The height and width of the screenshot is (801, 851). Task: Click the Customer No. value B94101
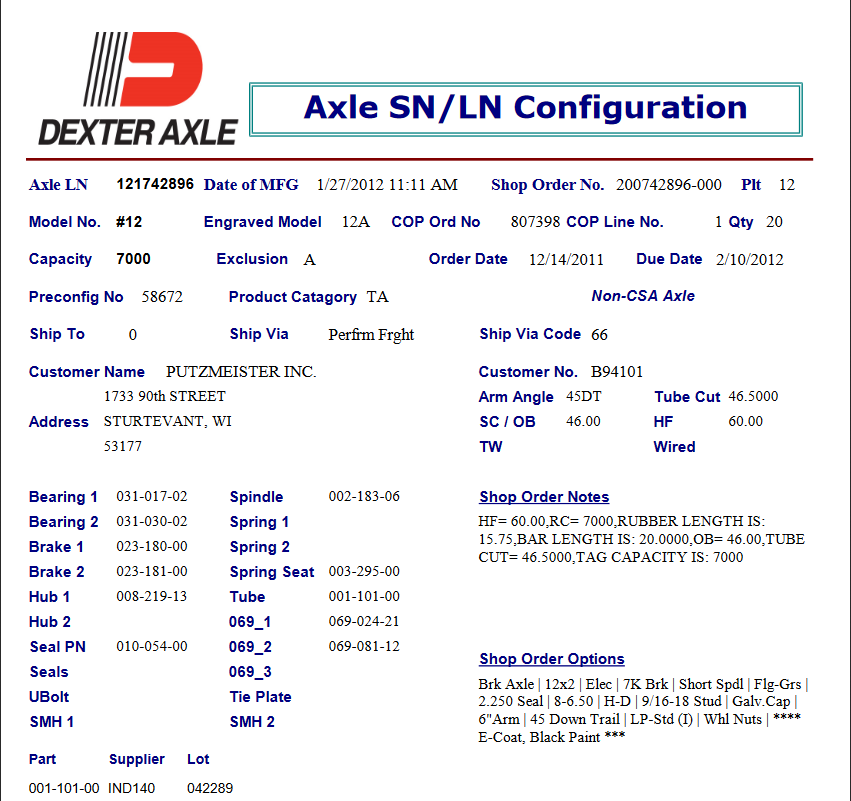tap(617, 372)
